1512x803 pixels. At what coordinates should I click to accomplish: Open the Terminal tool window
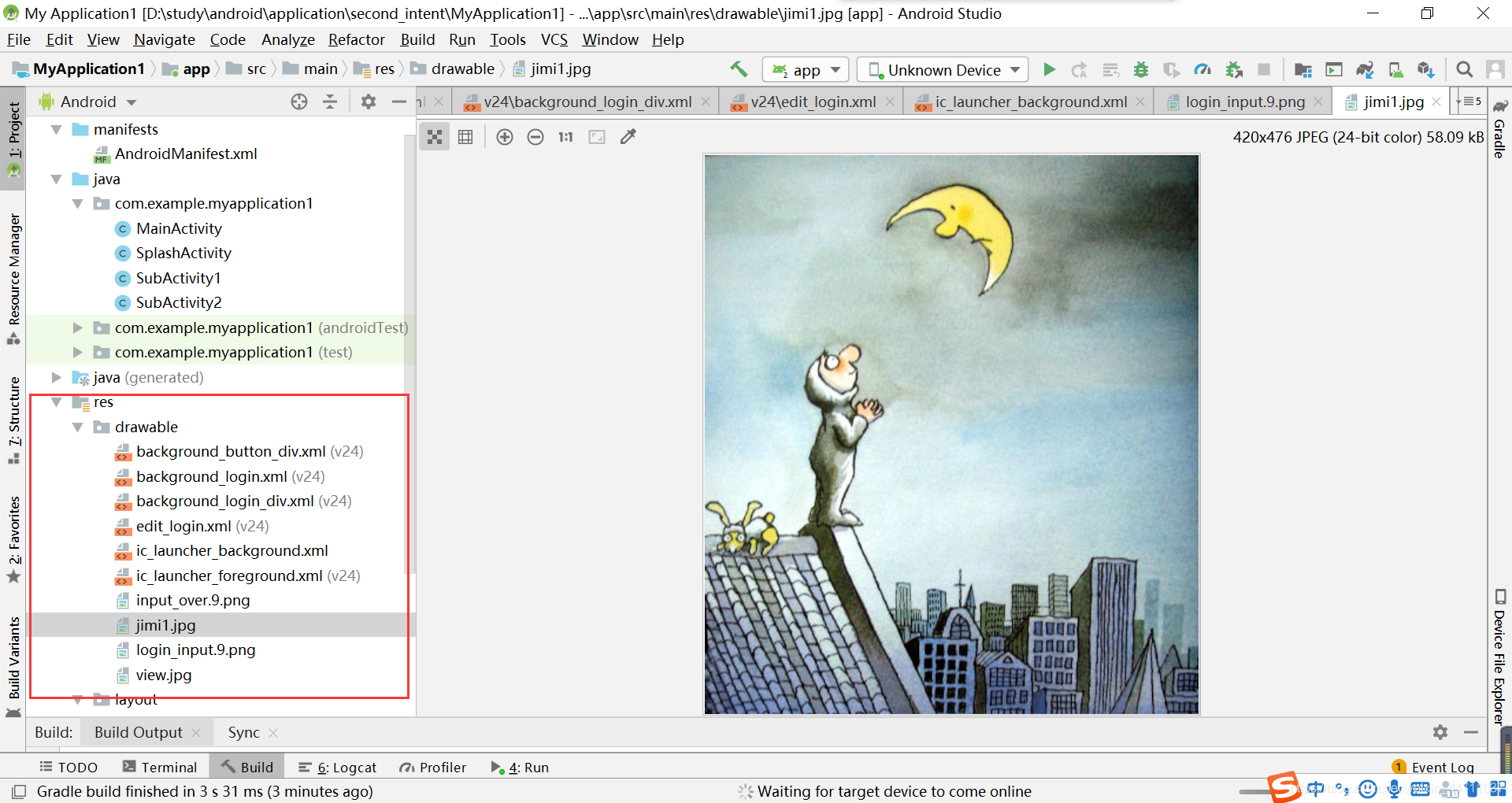[x=160, y=767]
